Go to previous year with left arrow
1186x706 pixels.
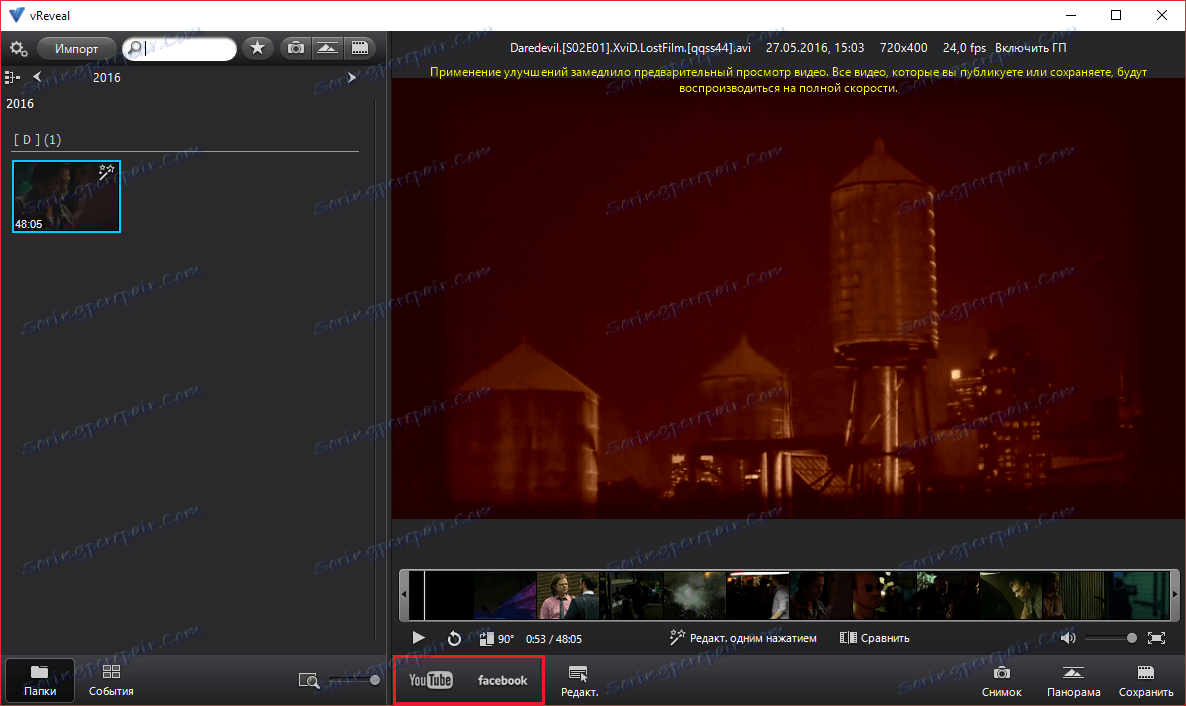(x=37, y=77)
